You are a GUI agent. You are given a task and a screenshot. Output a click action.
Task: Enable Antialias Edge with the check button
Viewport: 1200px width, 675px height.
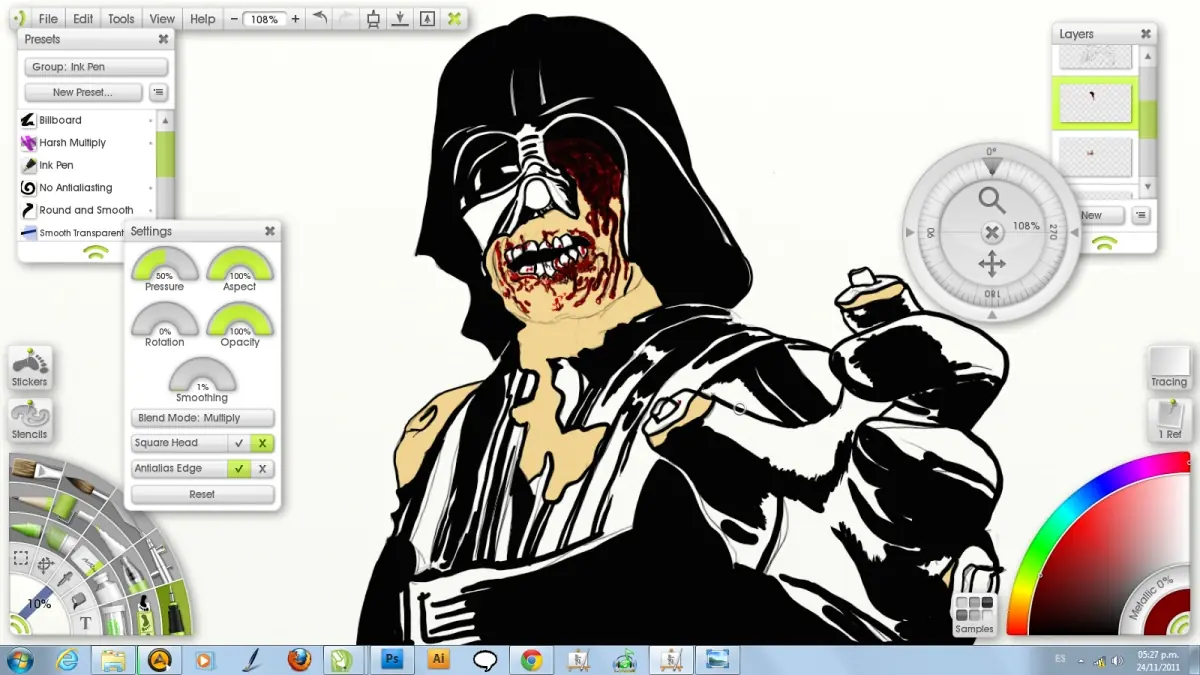pyautogui.click(x=238, y=468)
